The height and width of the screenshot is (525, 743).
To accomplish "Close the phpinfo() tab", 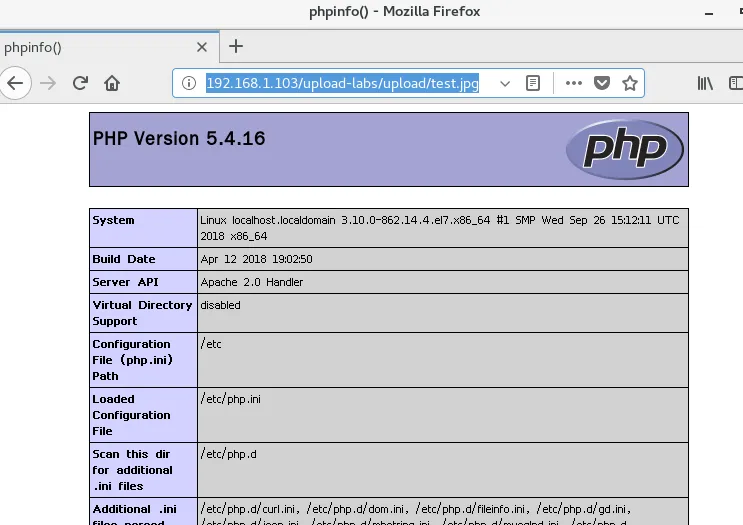I will click(x=202, y=46).
